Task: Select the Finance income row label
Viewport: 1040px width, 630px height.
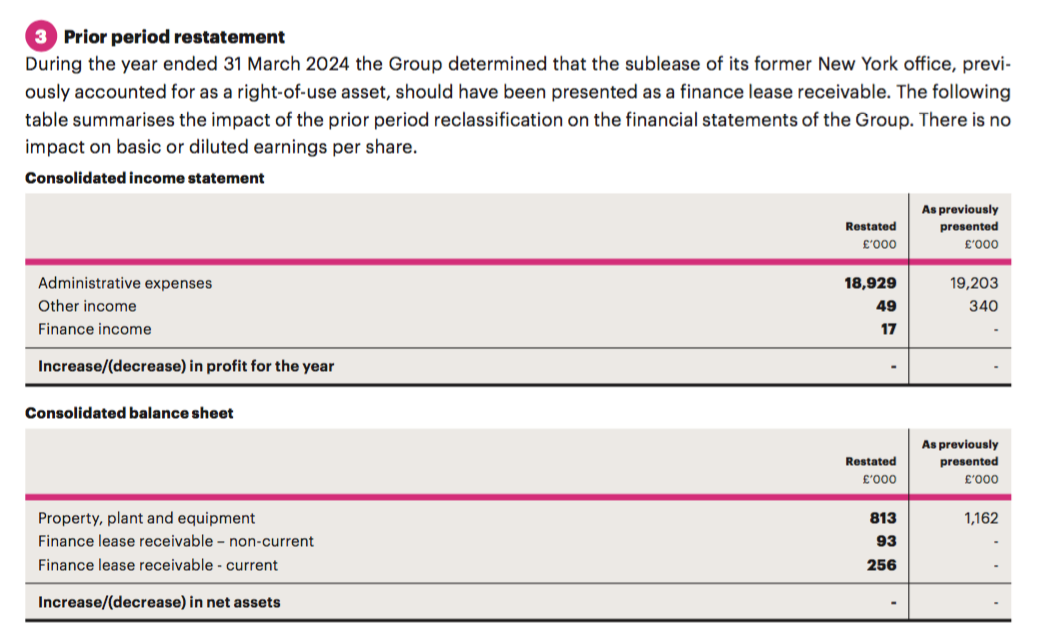Action: tap(95, 329)
